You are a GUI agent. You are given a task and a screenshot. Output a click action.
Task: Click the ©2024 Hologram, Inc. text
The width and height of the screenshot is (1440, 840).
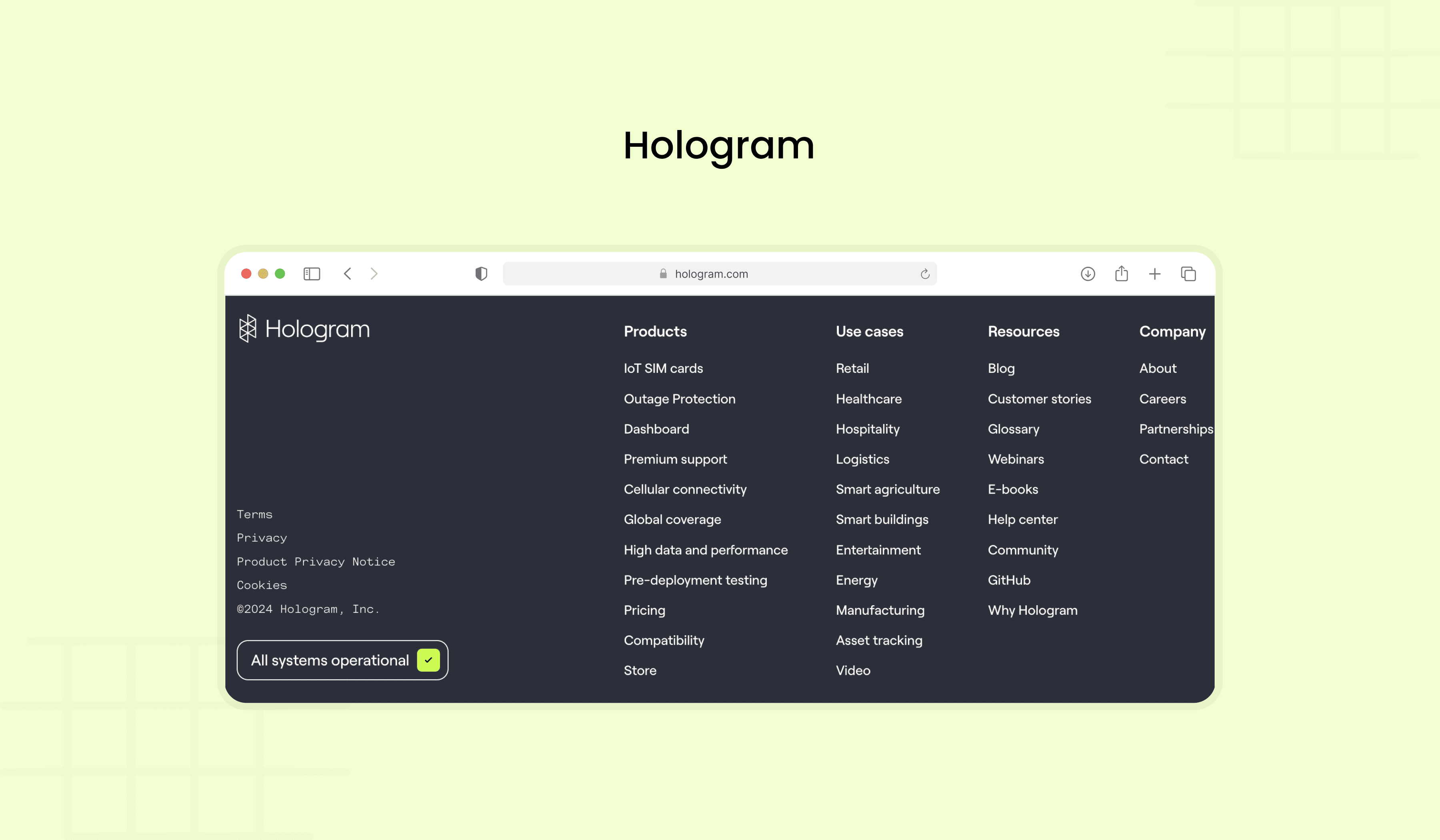(x=308, y=609)
